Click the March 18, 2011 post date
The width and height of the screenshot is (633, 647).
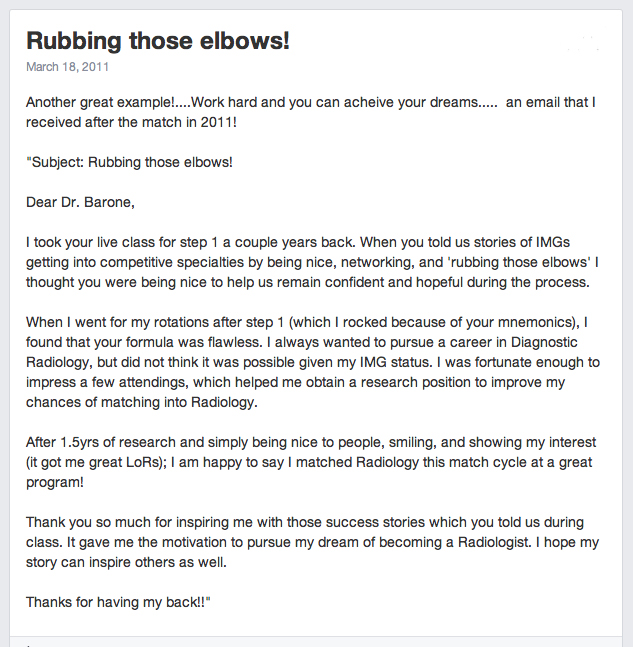(x=67, y=67)
